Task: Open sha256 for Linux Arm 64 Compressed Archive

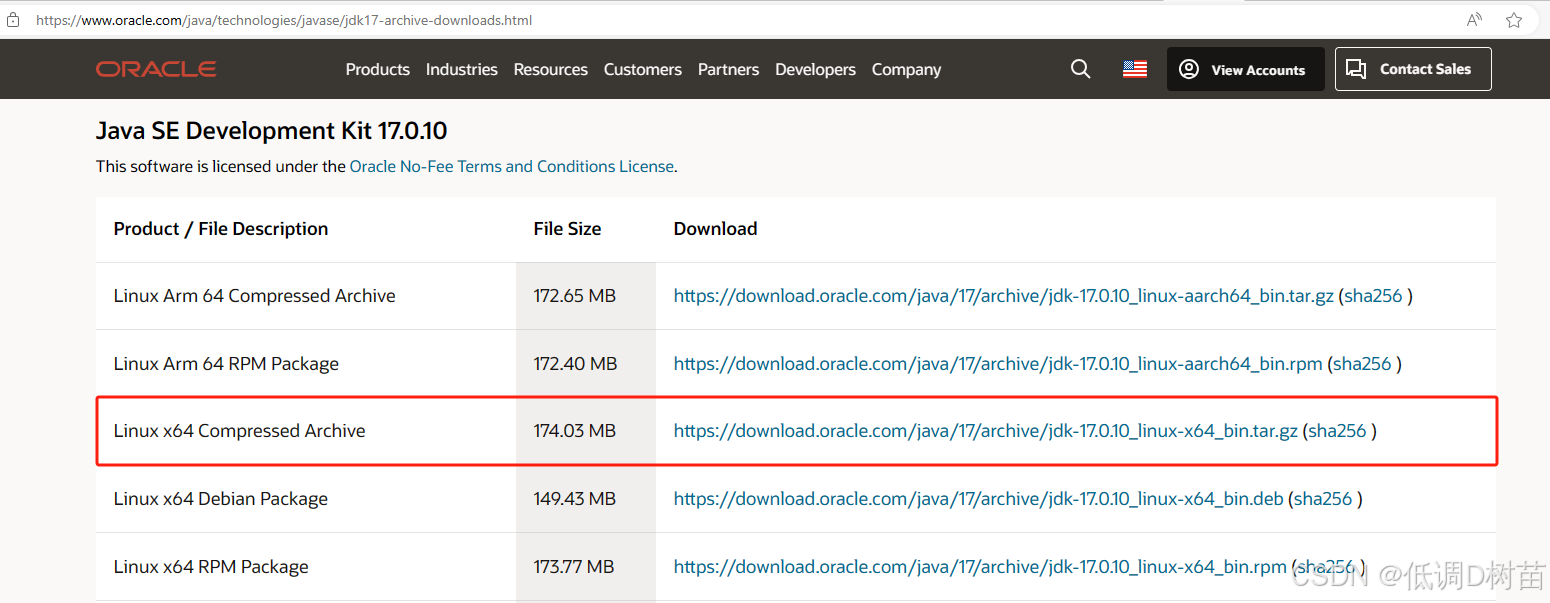Action: 1373,296
